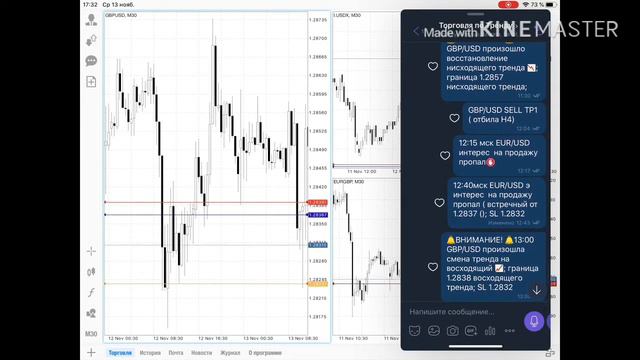Switch to the О программе tab
Screen dimensions: 640x360
pos(265,353)
